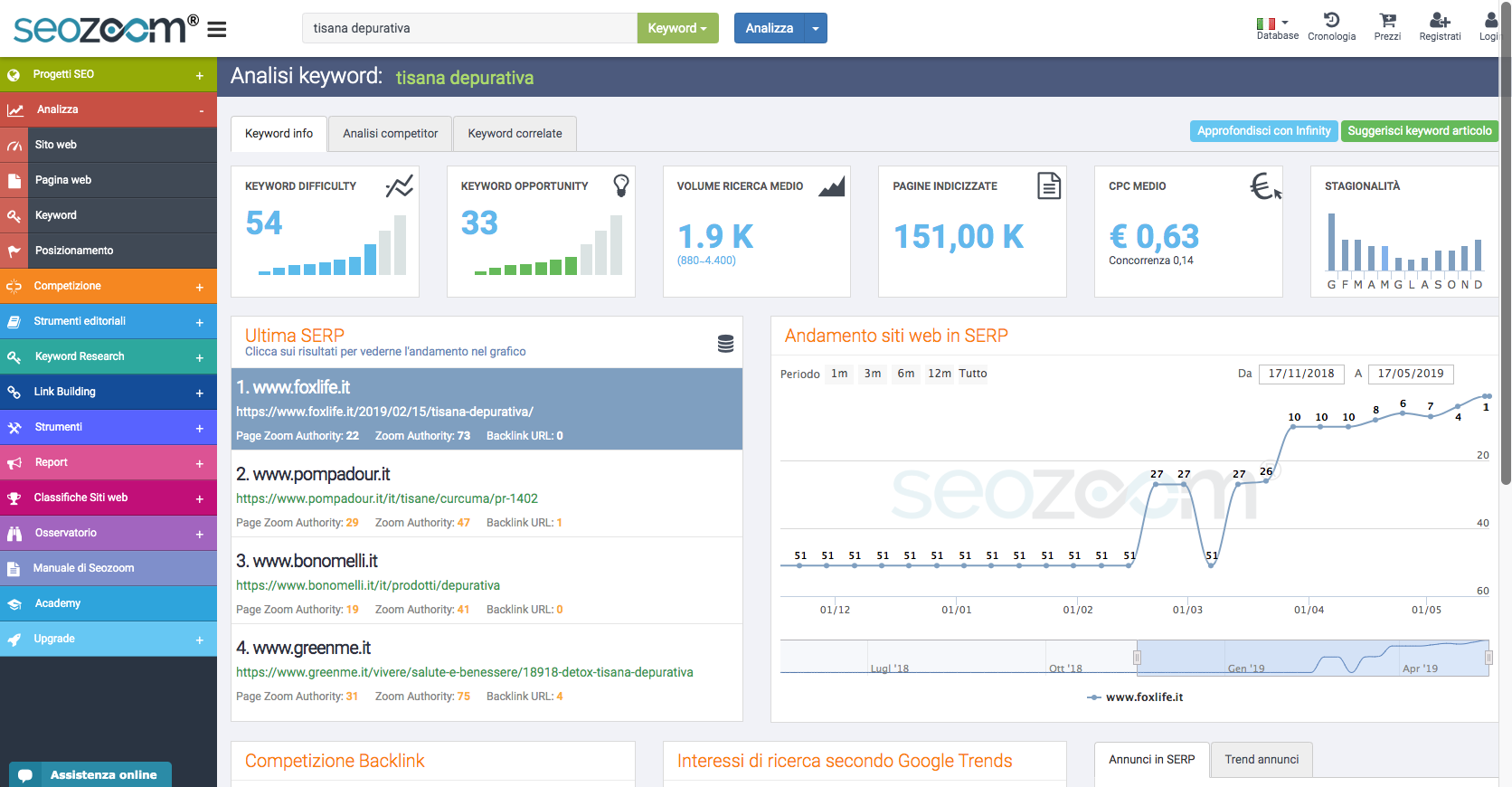Open the bonomelli.it depurativa URL
This screenshot has height=787, width=1512.
click(368, 585)
